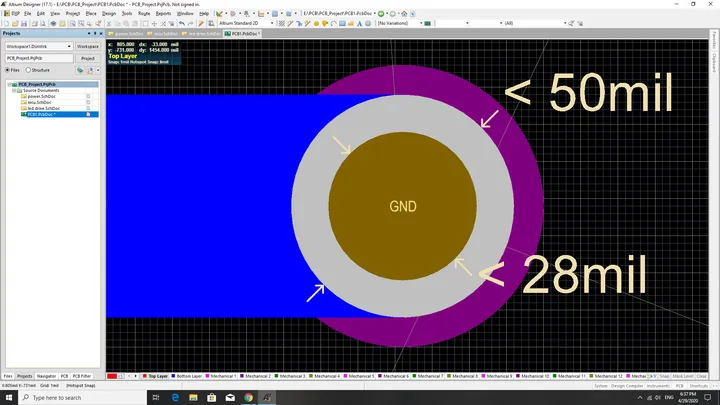This screenshot has height=405, width=720.
Task: Click the Save icon in toolbar
Action: tap(23, 23)
